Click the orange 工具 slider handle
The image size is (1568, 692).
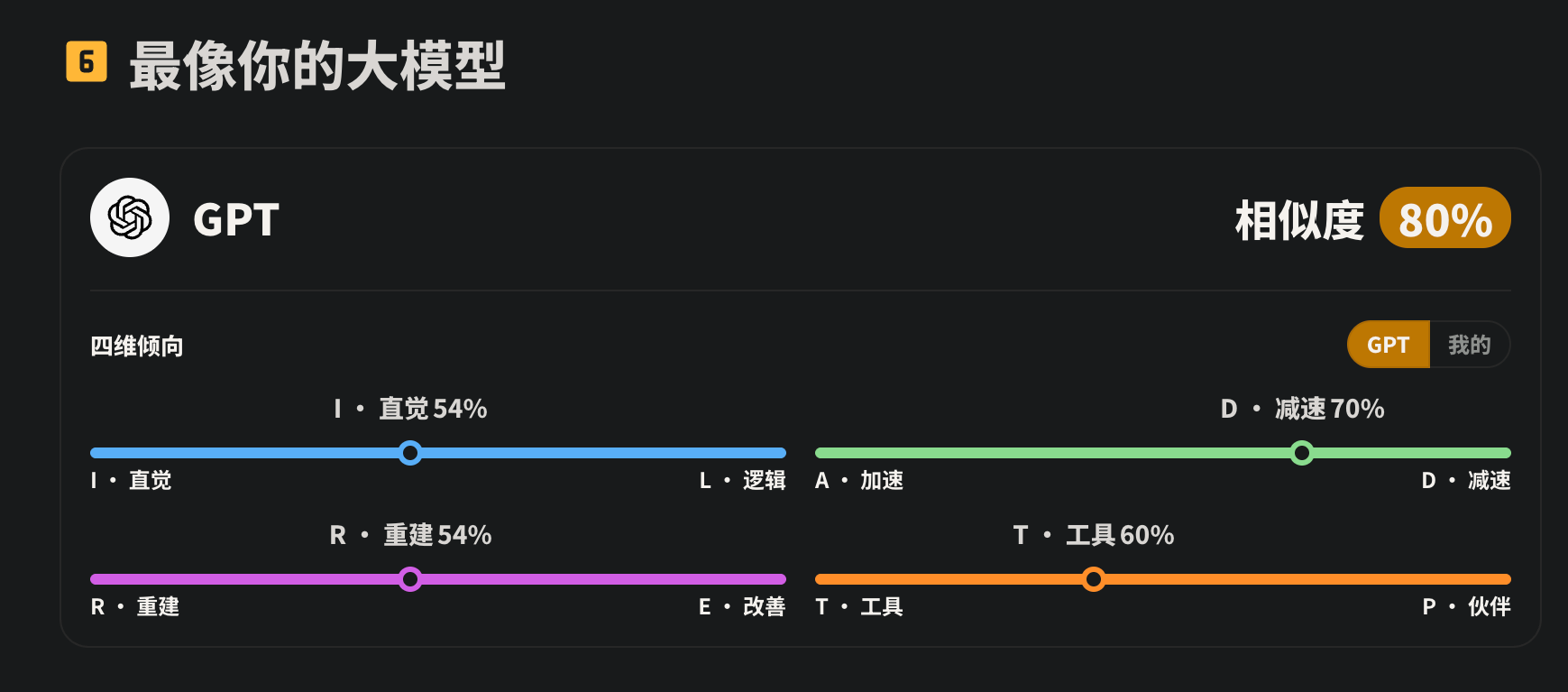click(x=1094, y=579)
